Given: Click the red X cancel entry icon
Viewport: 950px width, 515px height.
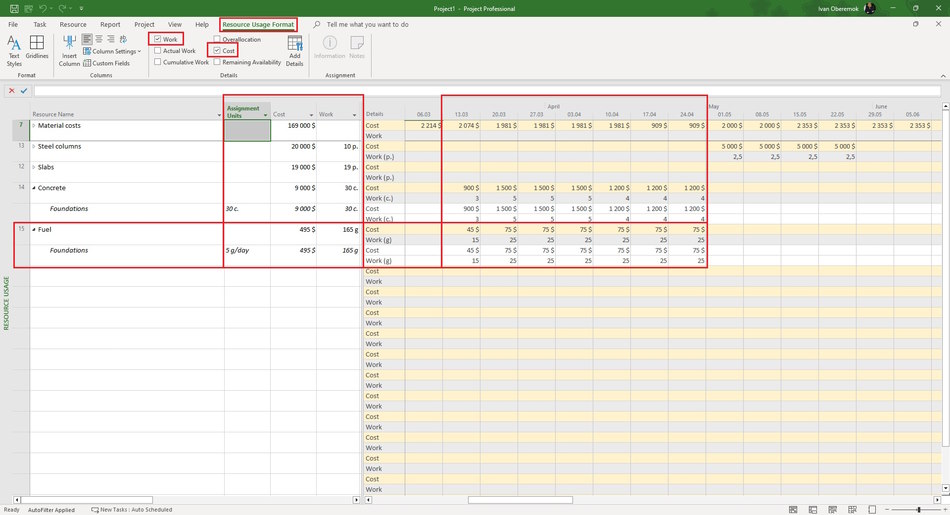Looking at the screenshot, I should click(x=12, y=91).
